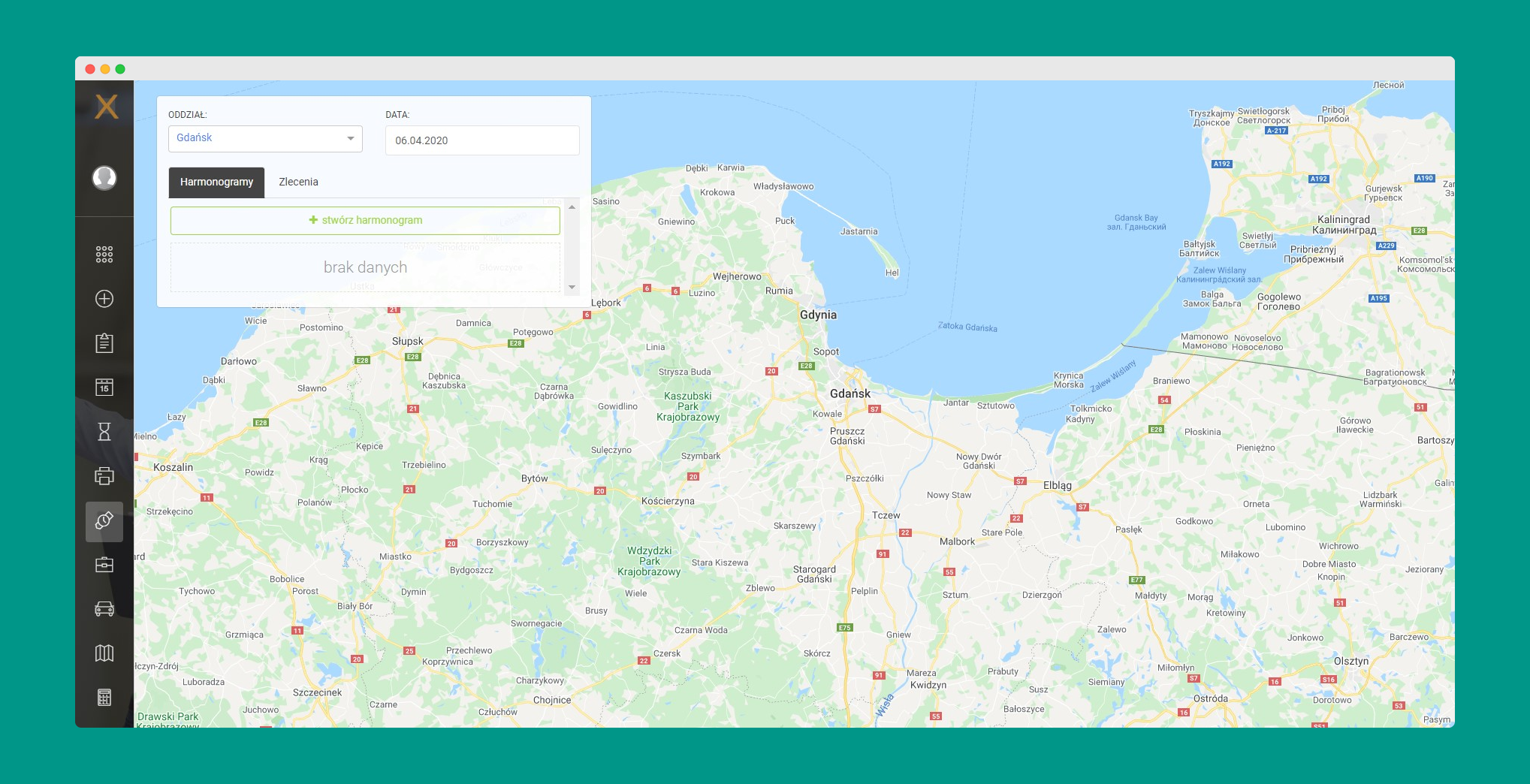Click the Bytów label on the map
The image size is (1530, 784).
click(x=534, y=479)
